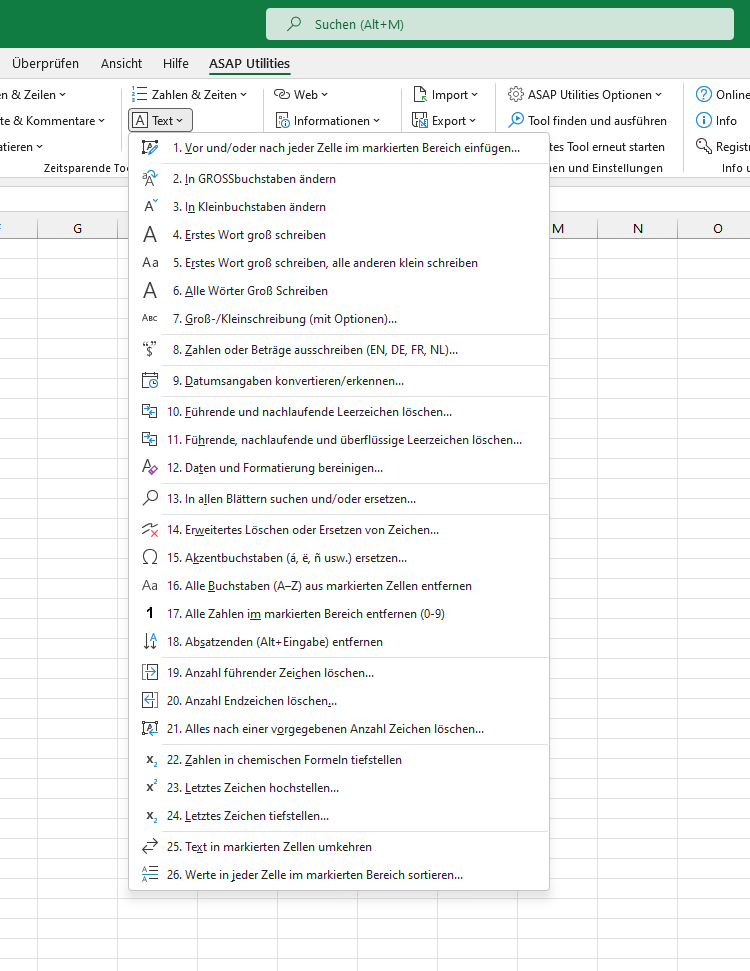Image resolution: width=750 pixels, height=971 pixels.
Task: Open the Import dropdown
Action: 445,95
